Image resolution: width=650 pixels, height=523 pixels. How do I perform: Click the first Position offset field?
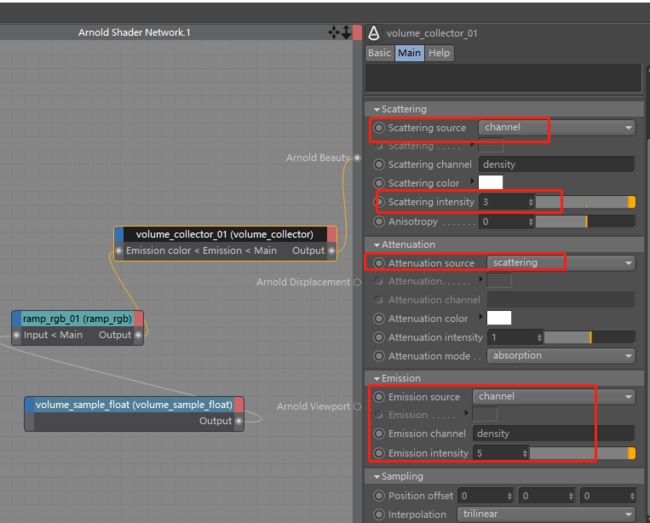pyautogui.click(x=483, y=496)
